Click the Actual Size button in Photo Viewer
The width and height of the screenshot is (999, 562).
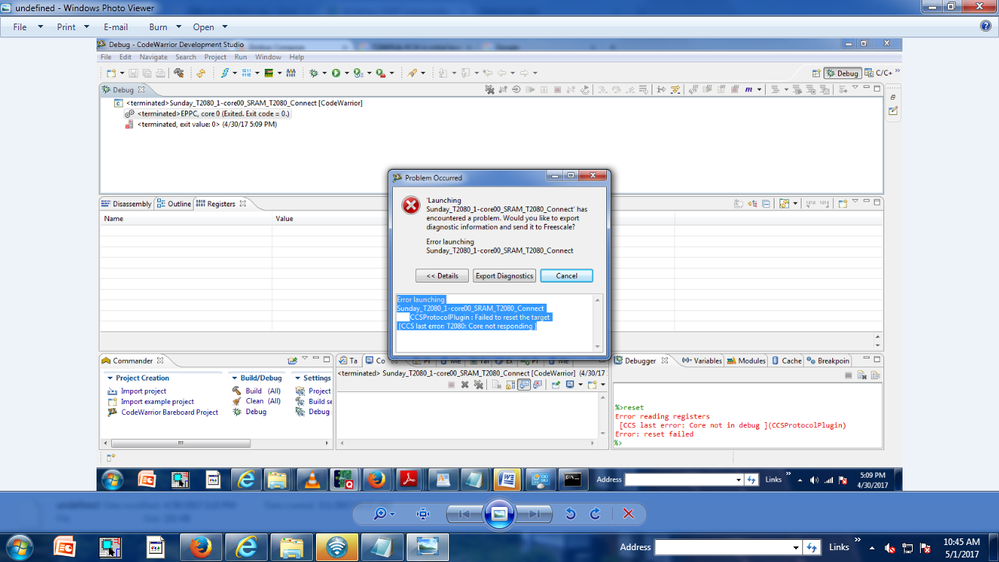click(423, 514)
